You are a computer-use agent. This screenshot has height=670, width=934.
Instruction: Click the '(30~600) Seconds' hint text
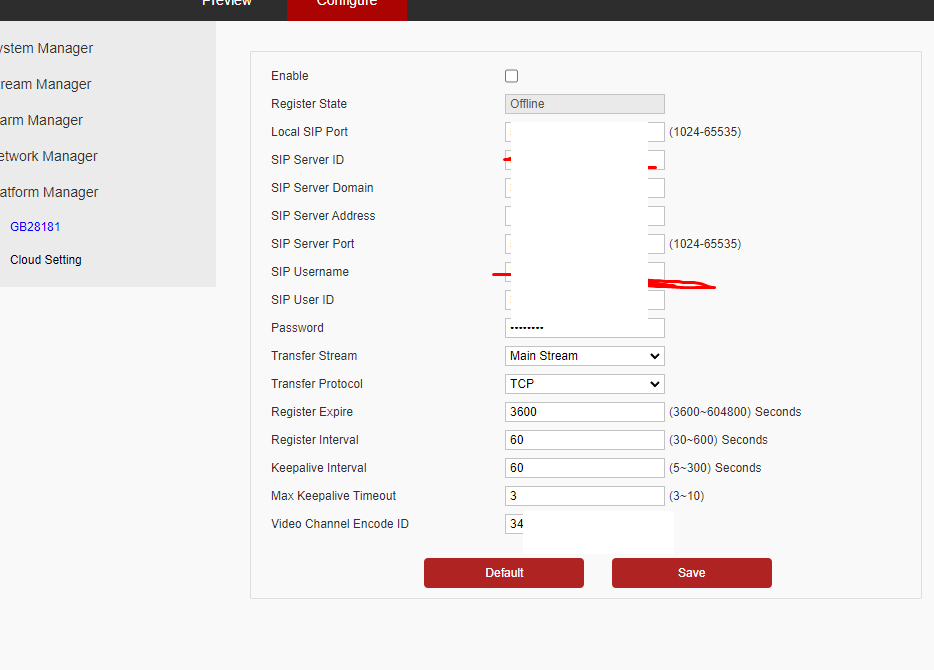tap(718, 440)
